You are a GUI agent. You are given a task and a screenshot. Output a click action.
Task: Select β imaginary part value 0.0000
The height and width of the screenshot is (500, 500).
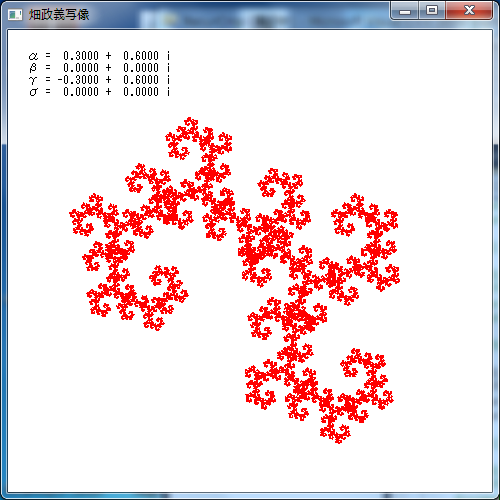[141, 68]
